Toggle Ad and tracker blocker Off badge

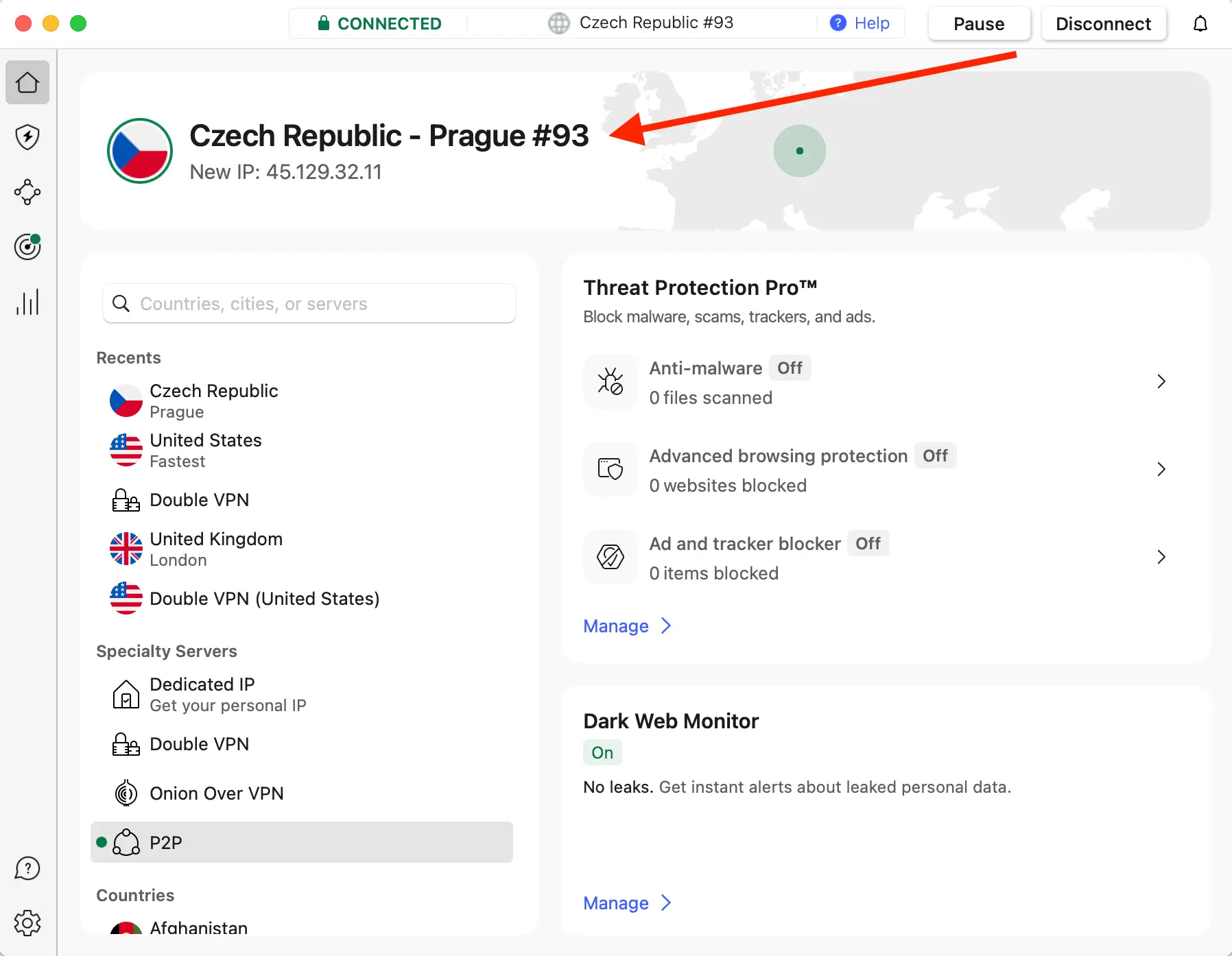click(x=868, y=544)
